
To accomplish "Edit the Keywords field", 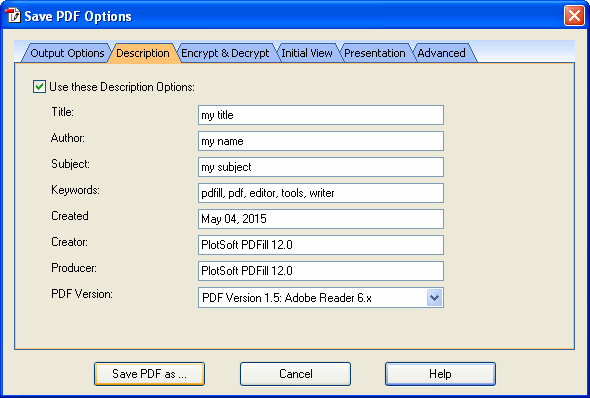I will pyautogui.click(x=321, y=193).
